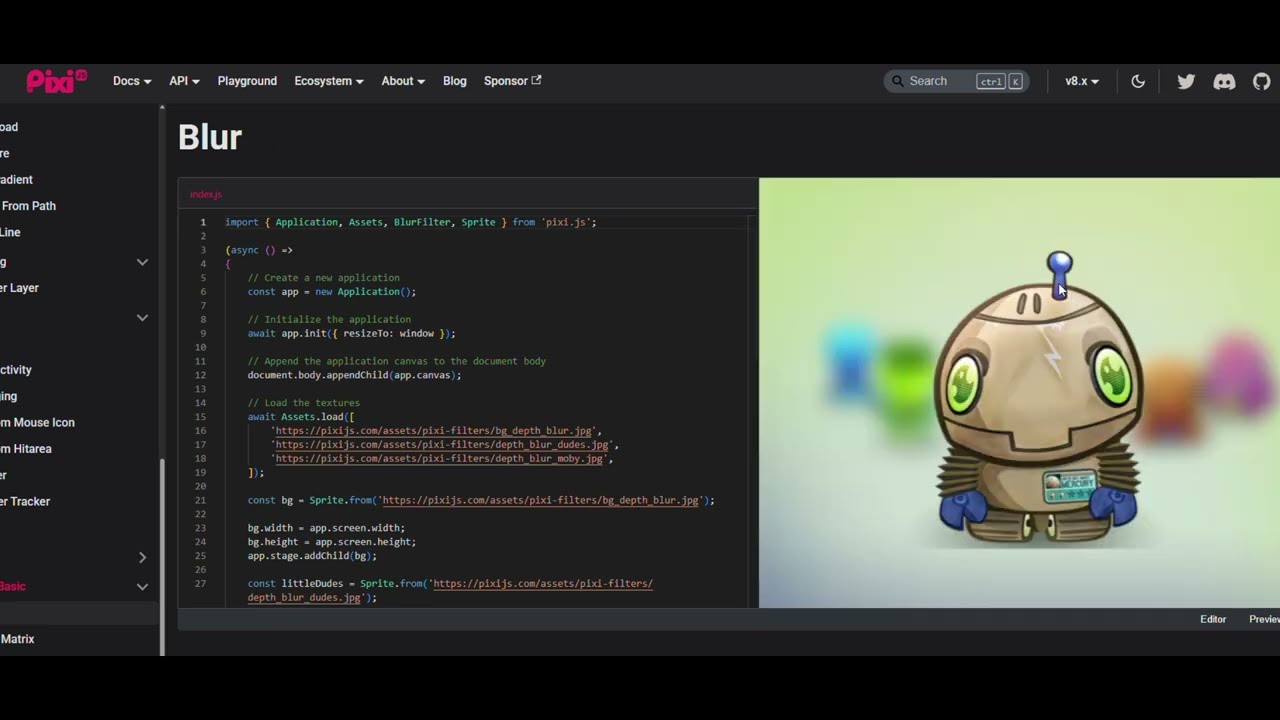Click the 'const app = new Application();' line
Image resolution: width=1280 pixels, height=720 pixels.
click(x=332, y=292)
